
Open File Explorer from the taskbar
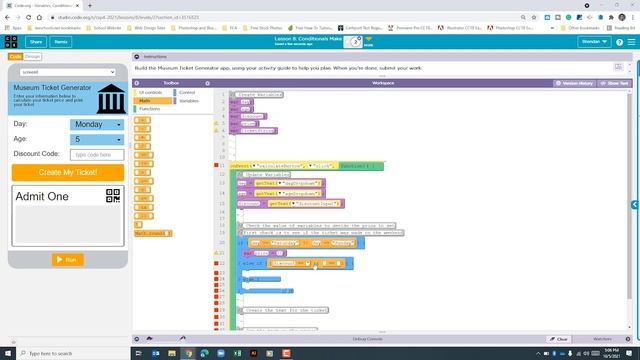pos(172,353)
